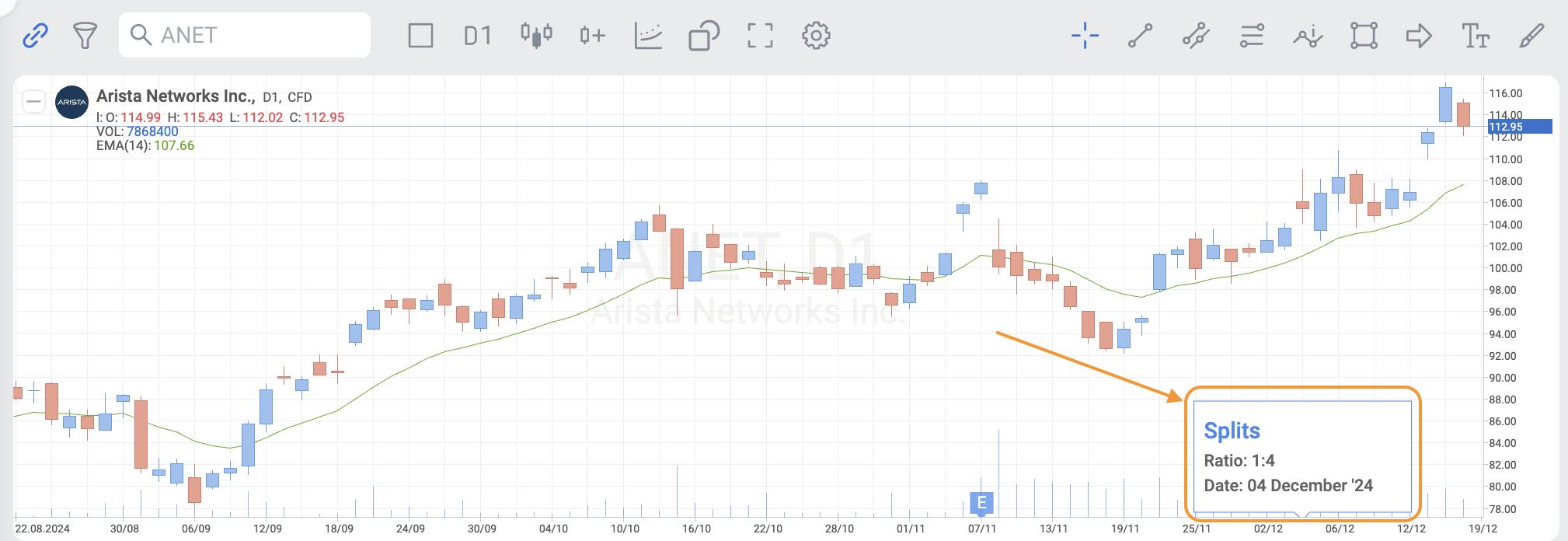The width and height of the screenshot is (1568, 541).
Task: Click the add symbol candle-plus icon
Action: point(592,35)
